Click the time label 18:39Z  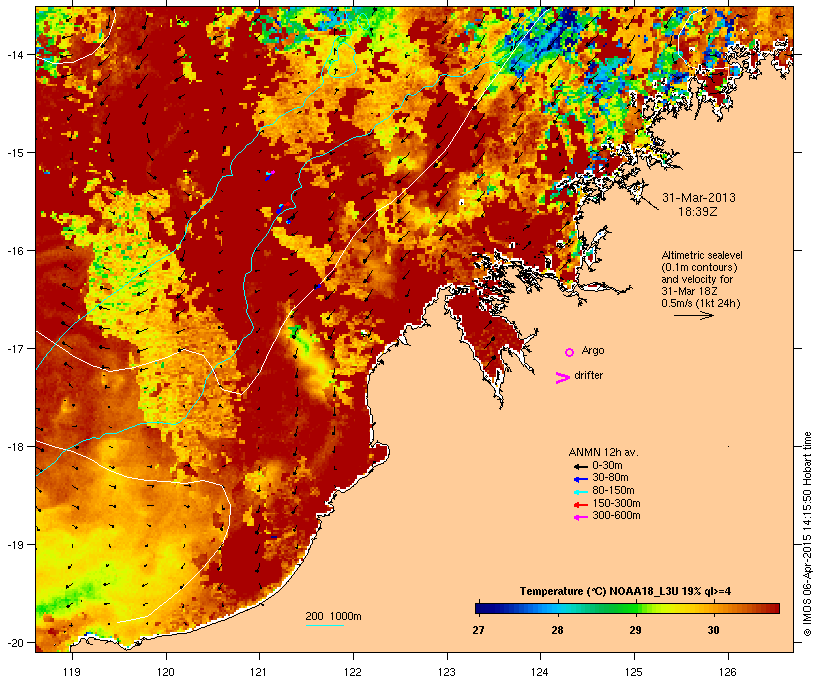[698, 212]
